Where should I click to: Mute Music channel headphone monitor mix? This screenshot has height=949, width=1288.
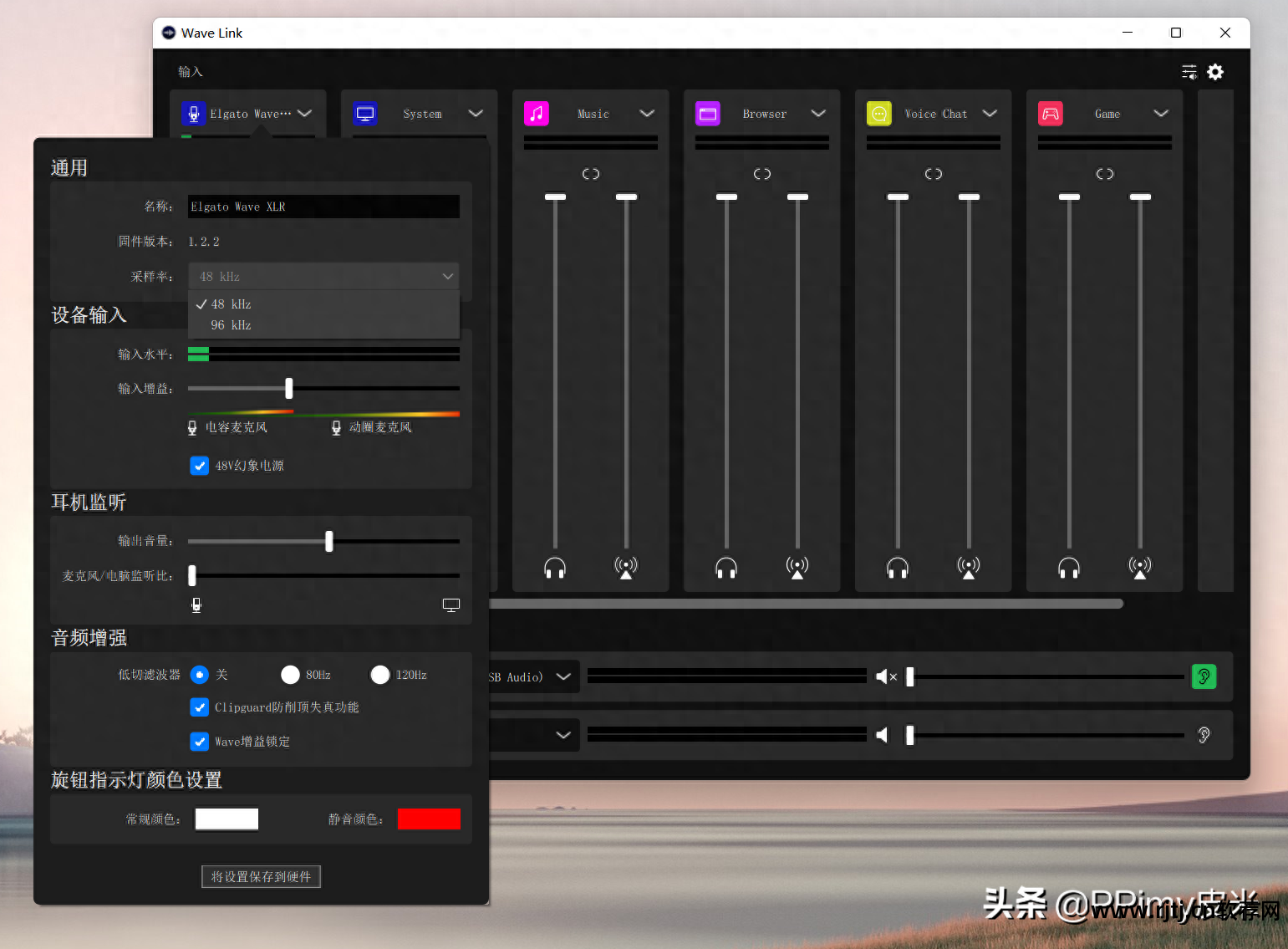tap(555, 569)
